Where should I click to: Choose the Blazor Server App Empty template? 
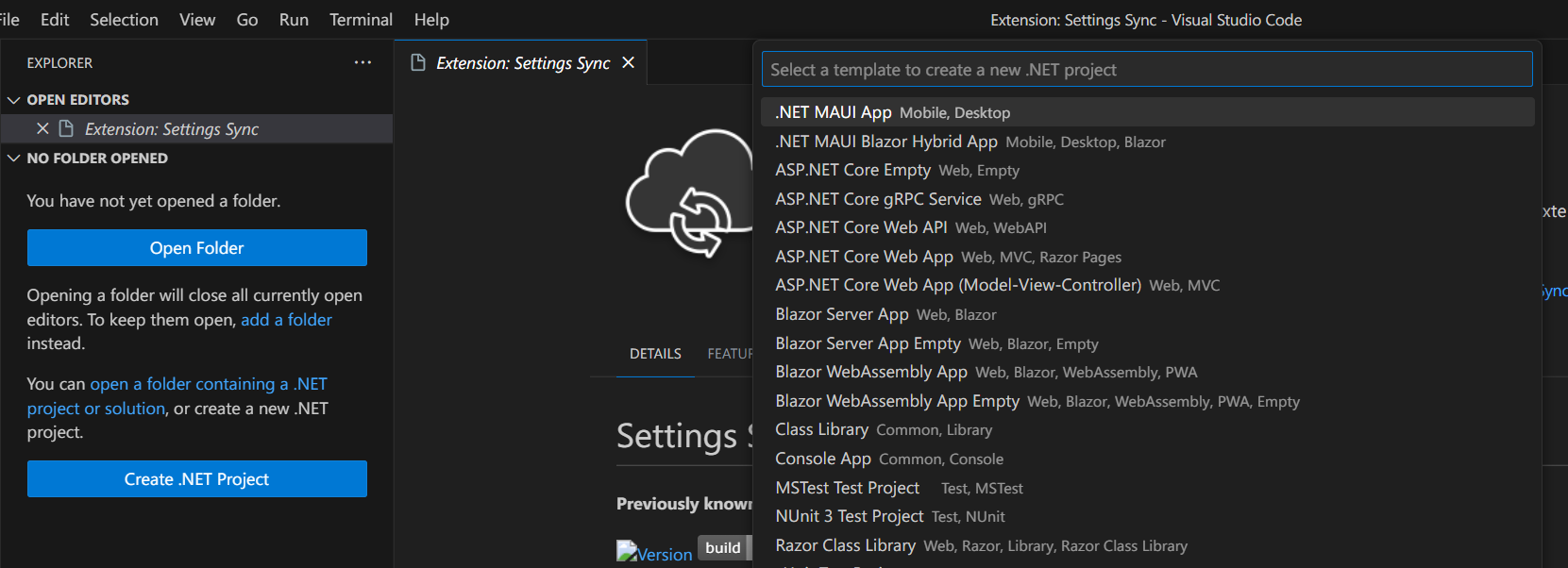(1147, 343)
